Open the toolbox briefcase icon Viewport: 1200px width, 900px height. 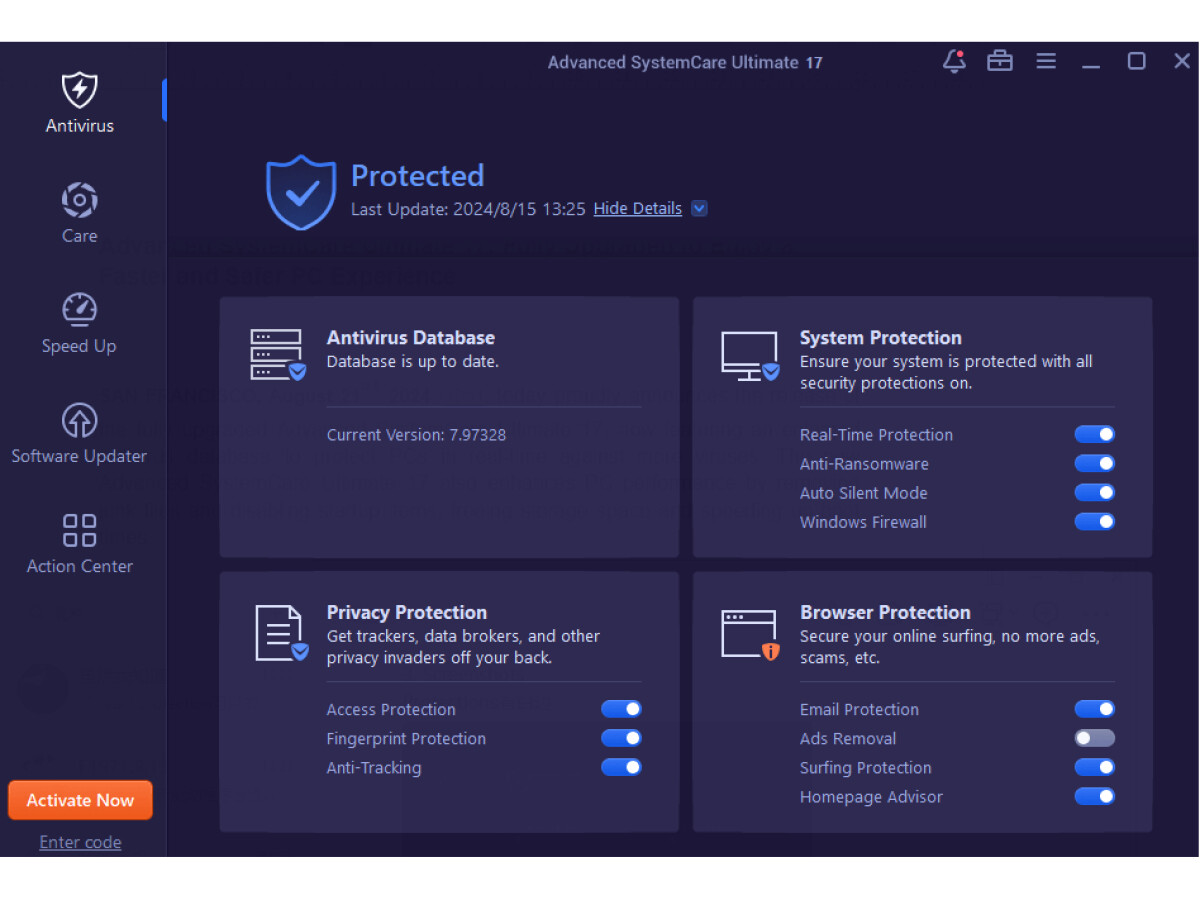tap(1000, 62)
